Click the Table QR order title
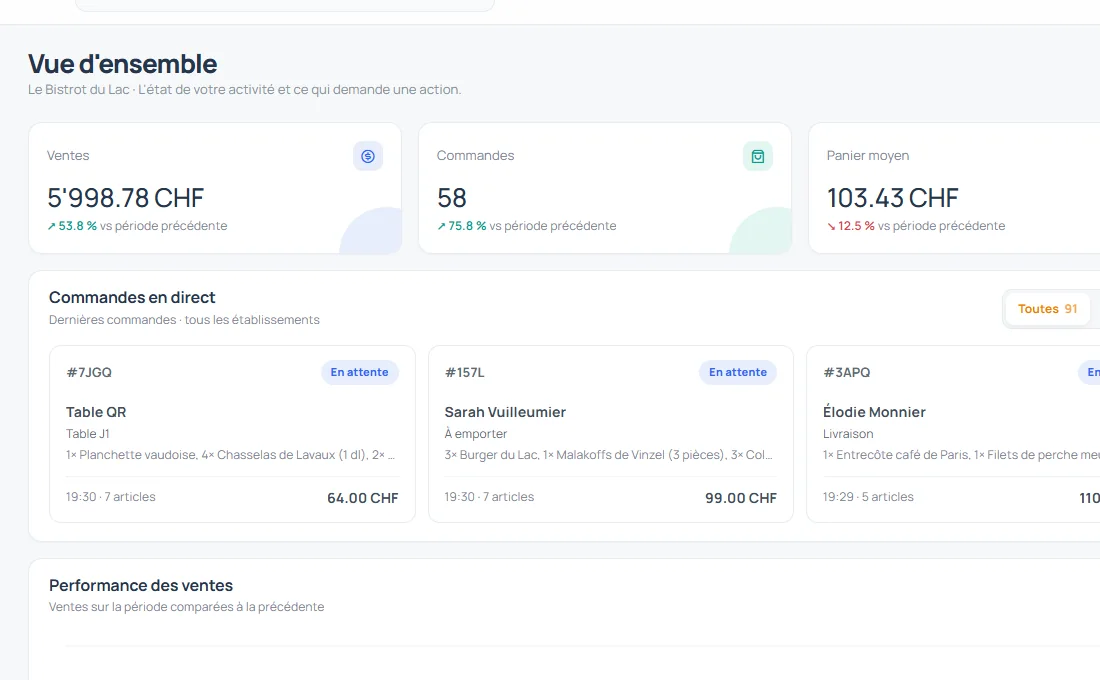 click(96, 412)
